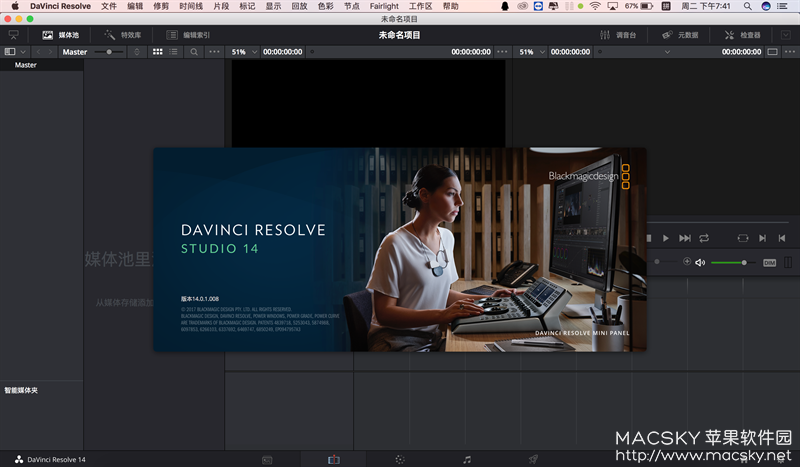Open the Edit Index (编辑索引) panel icon
Screen dimensions: 800x467
[x=172, y=35]
